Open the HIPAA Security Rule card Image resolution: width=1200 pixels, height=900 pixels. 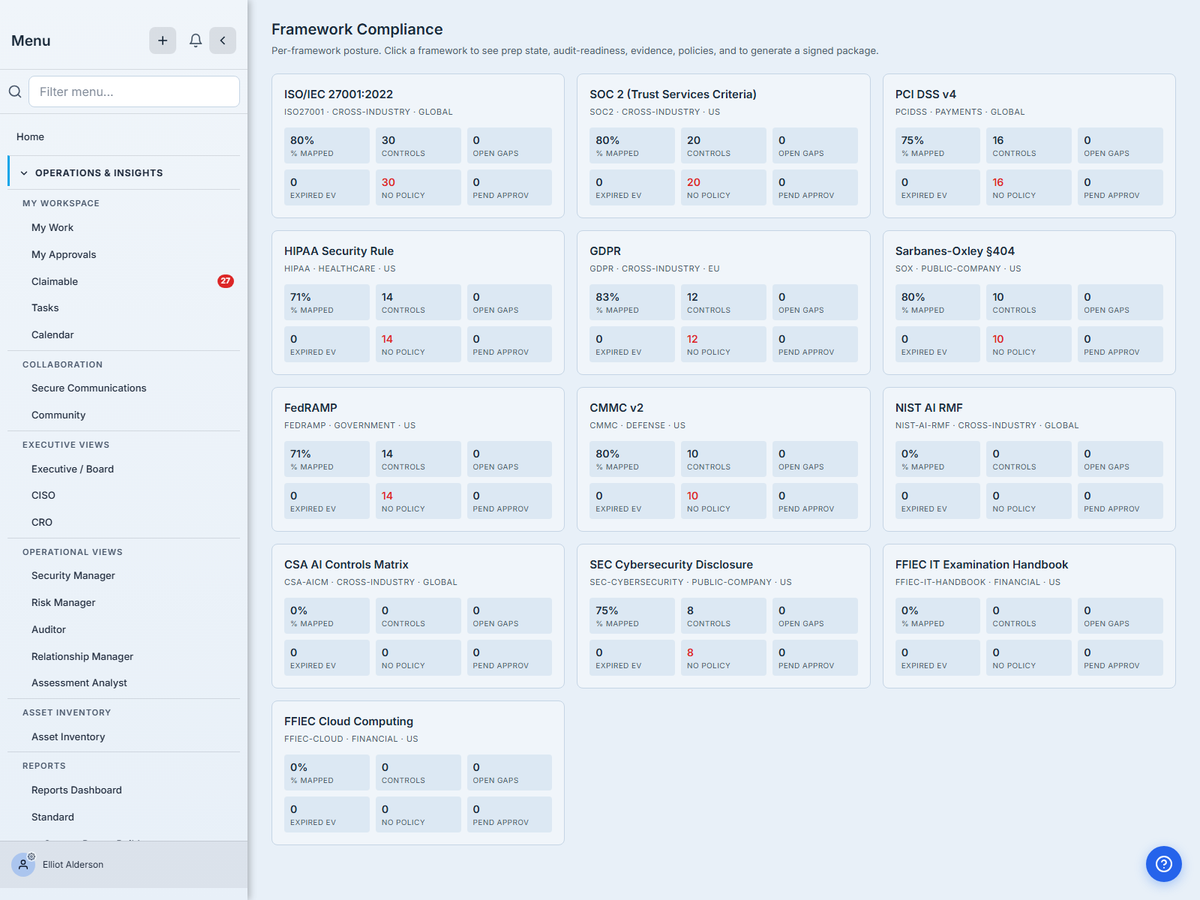pos(418,302)
